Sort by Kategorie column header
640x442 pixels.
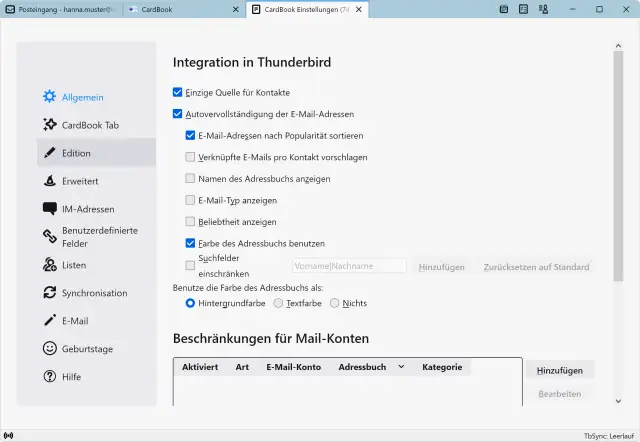click(442, 367)
